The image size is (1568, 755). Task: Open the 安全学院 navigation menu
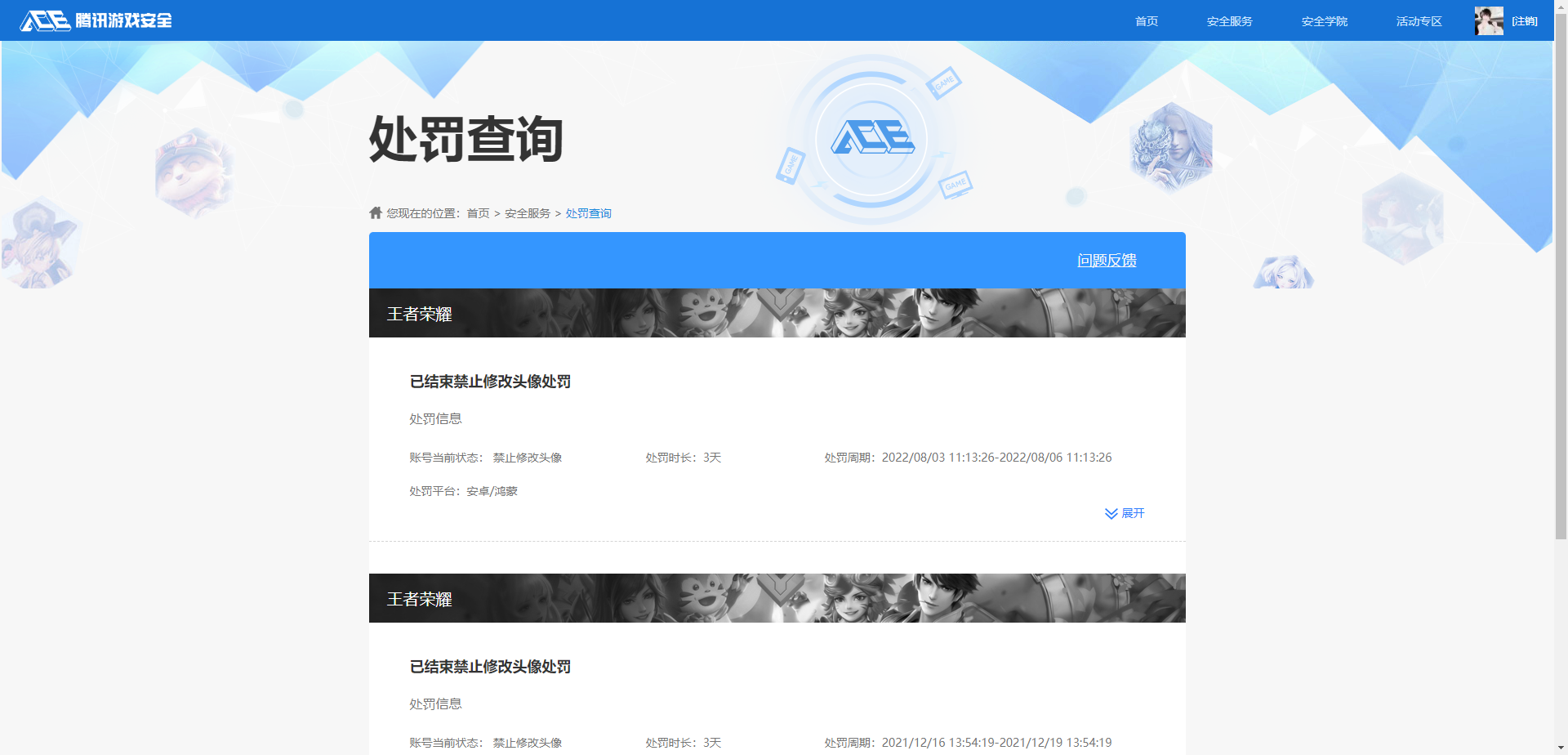pos(1324,21)
